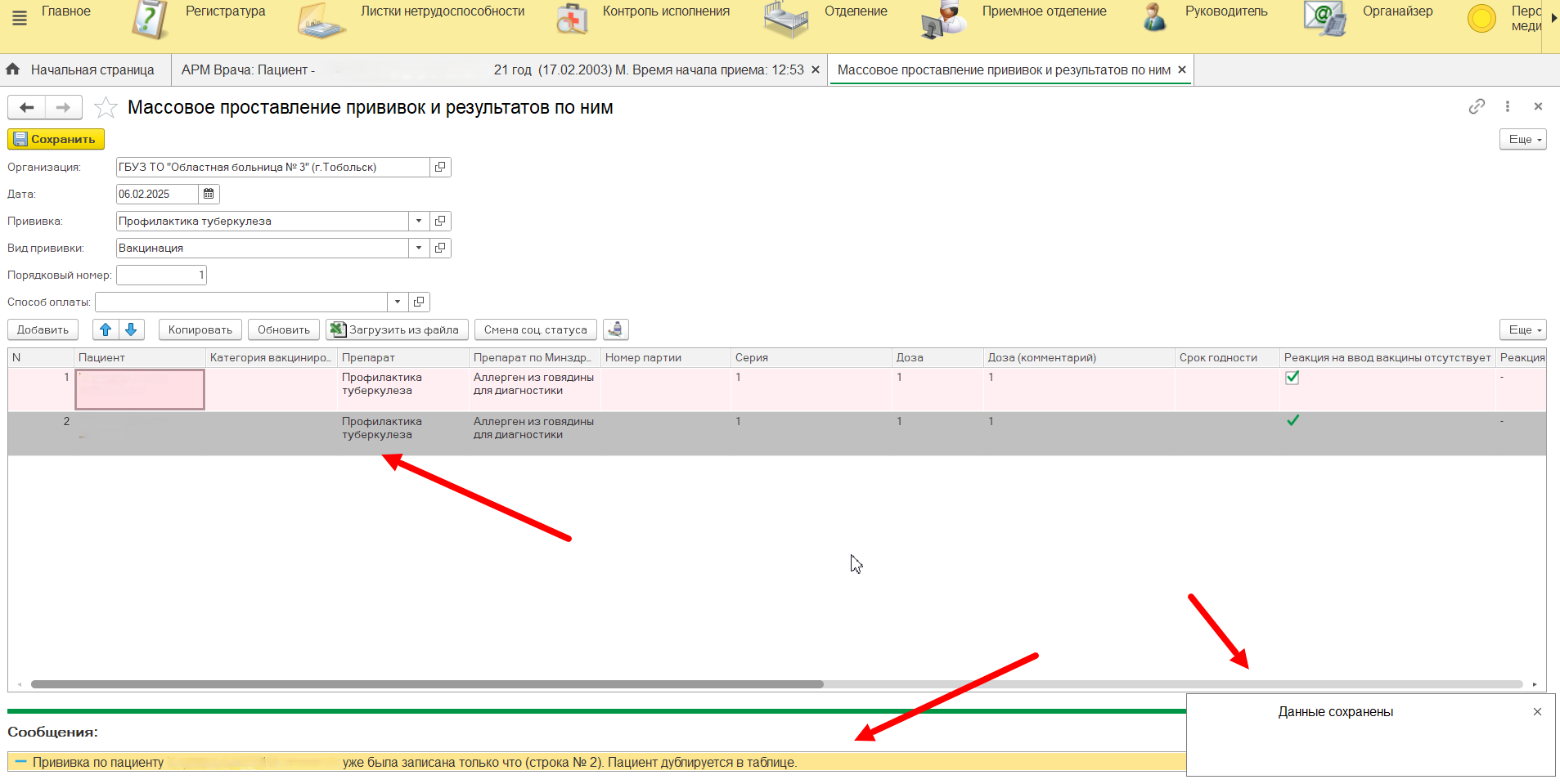Toggle reaction absent checkbox in row 1

tap(1293, 378)
